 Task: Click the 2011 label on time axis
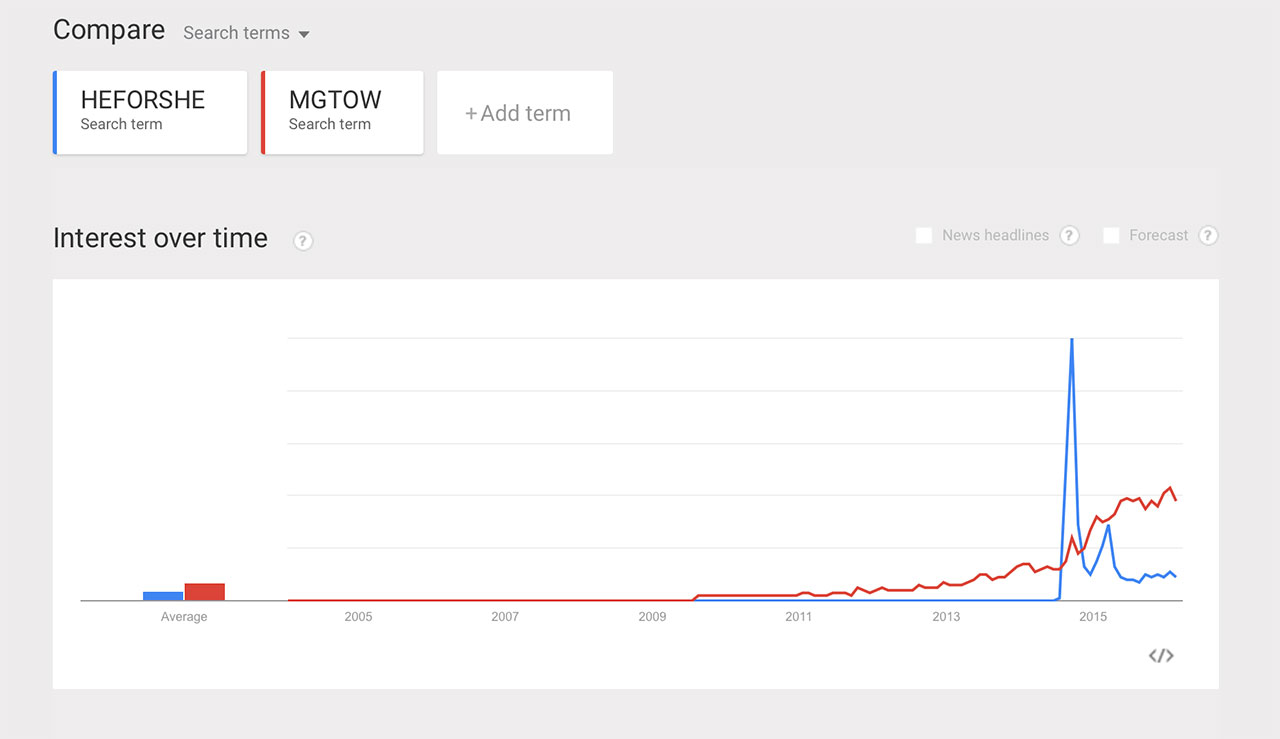coord(798,617)
